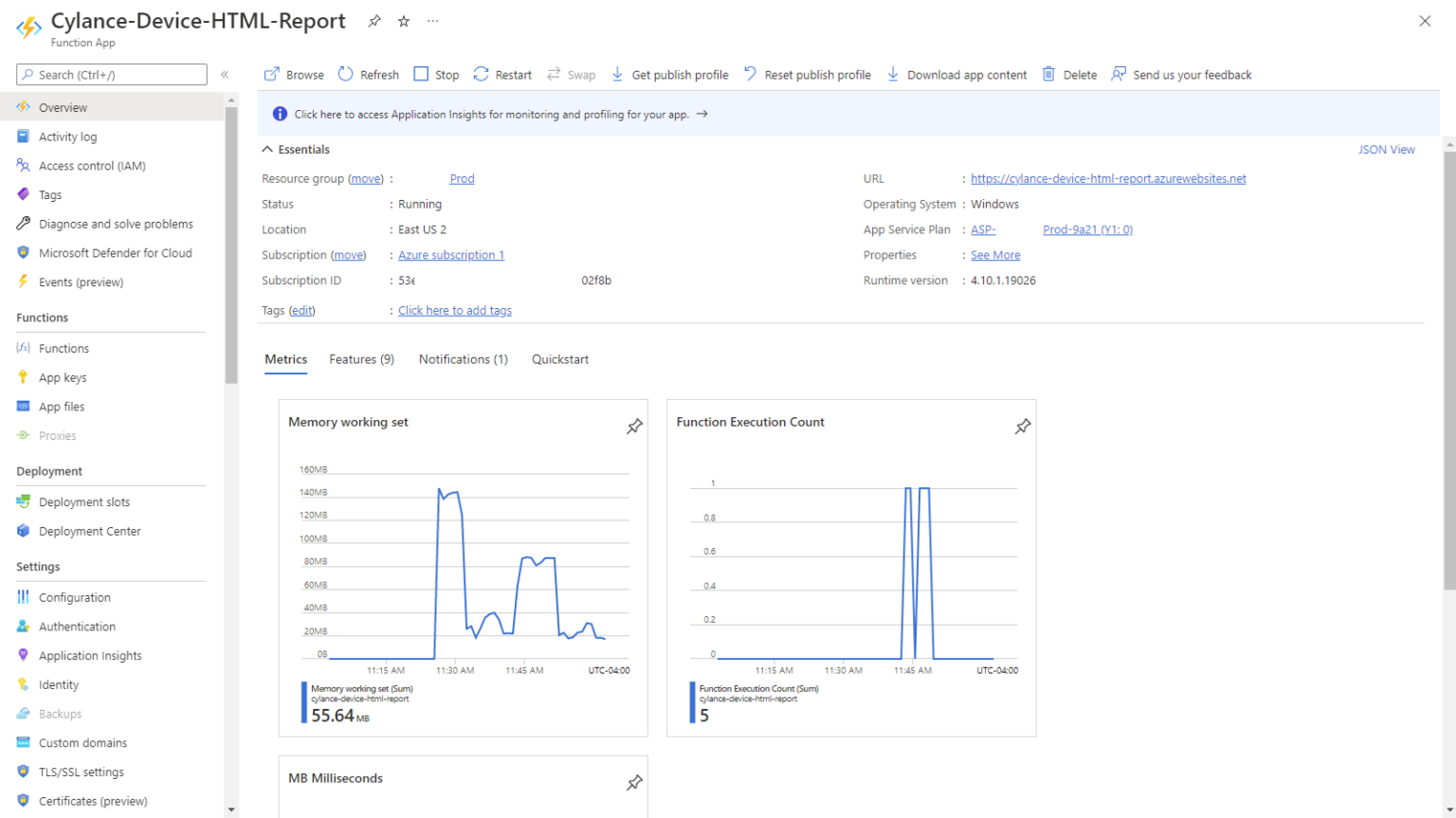Open the Prod resource group link
Viewport: 1456px width, 818px height.
click(462, 179)
